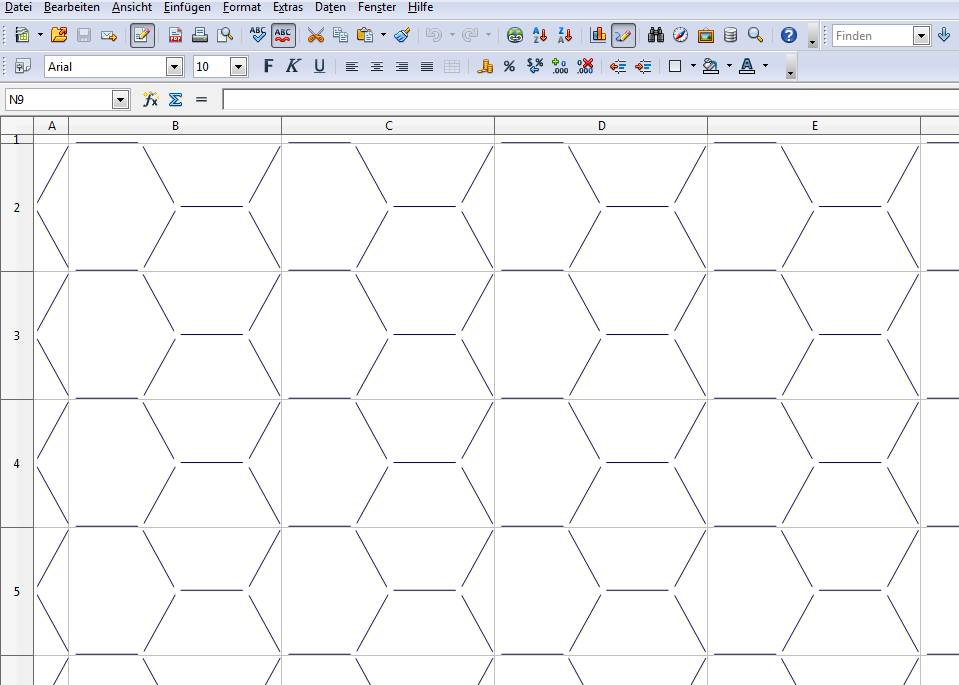Export document directly as PDF

175,35
